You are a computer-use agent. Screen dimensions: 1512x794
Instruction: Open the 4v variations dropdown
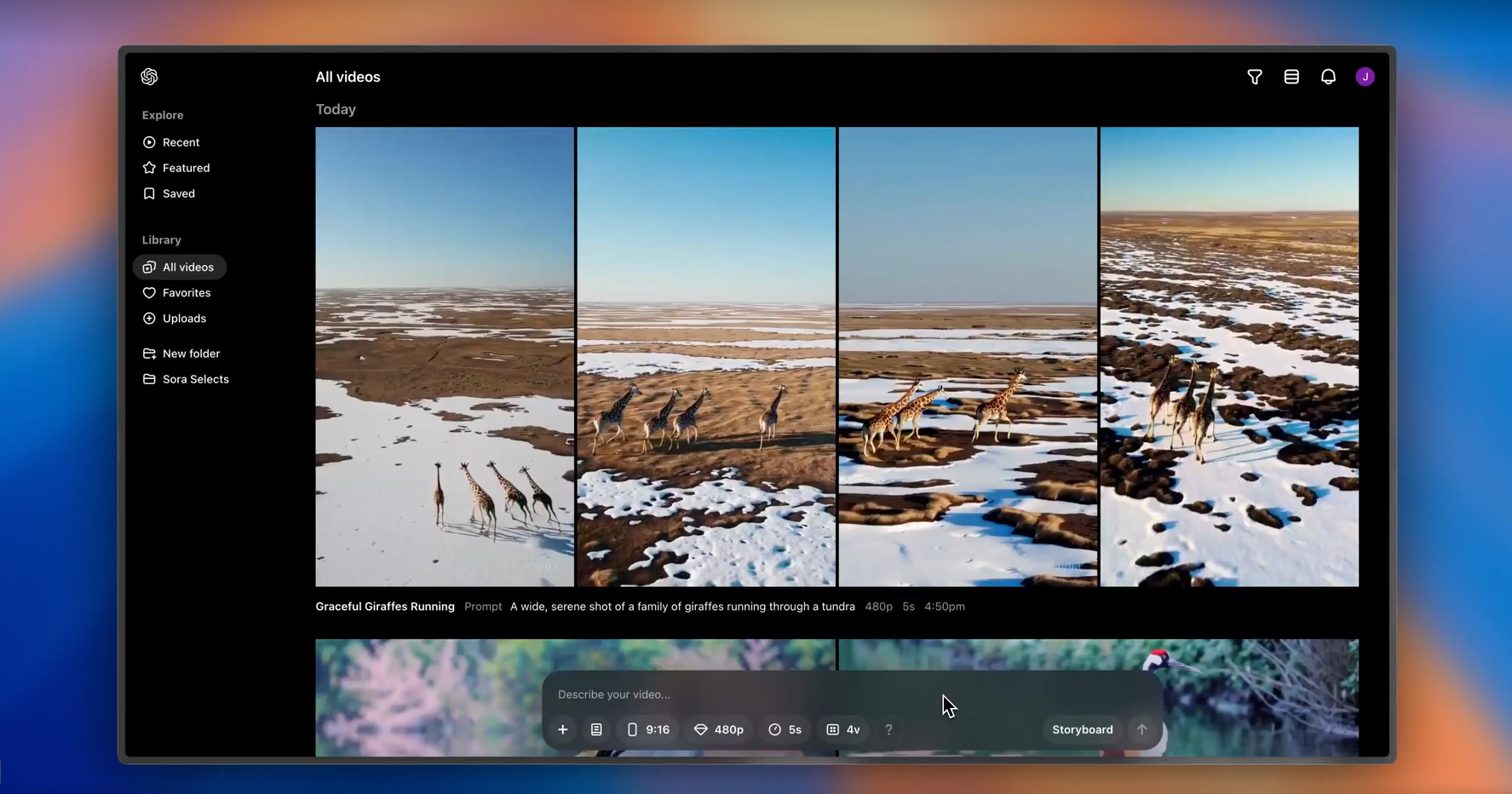point(843,730)
